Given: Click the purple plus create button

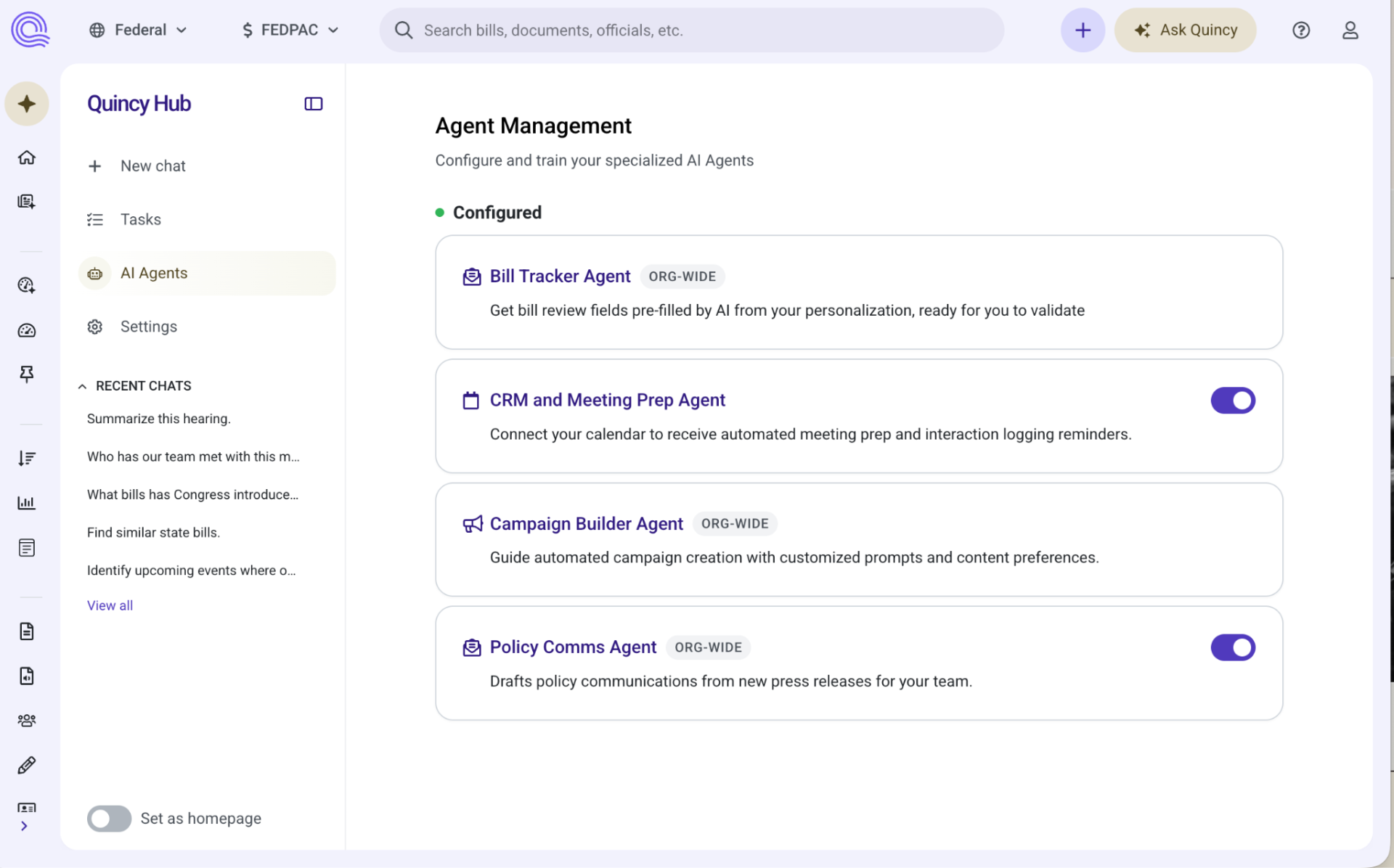Looking at the screenshot, I should pyautogui.click(x=1083, y=30).
